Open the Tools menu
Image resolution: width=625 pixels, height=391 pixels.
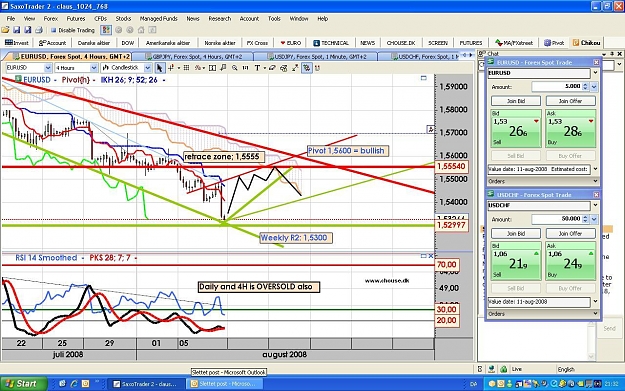pos(274,19)
